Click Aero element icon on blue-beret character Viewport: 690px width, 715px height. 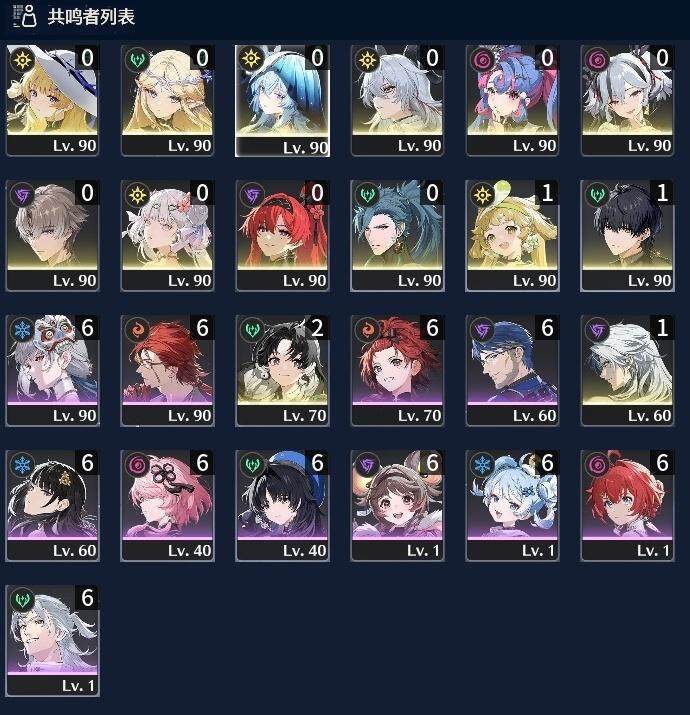pos(252,465)
